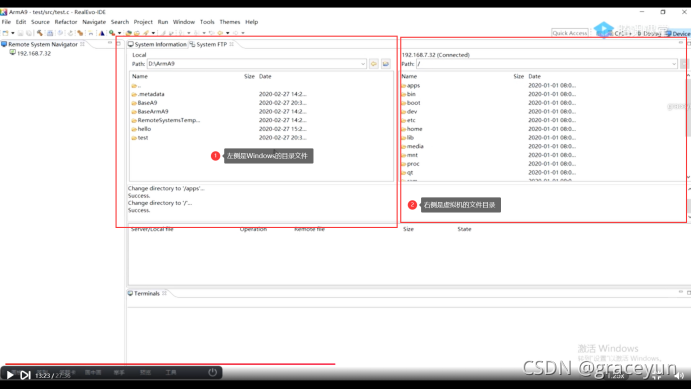The height and width of the screenshot is (389, 692).
Task: Open the Search menu
Action: tap(120, 22)
